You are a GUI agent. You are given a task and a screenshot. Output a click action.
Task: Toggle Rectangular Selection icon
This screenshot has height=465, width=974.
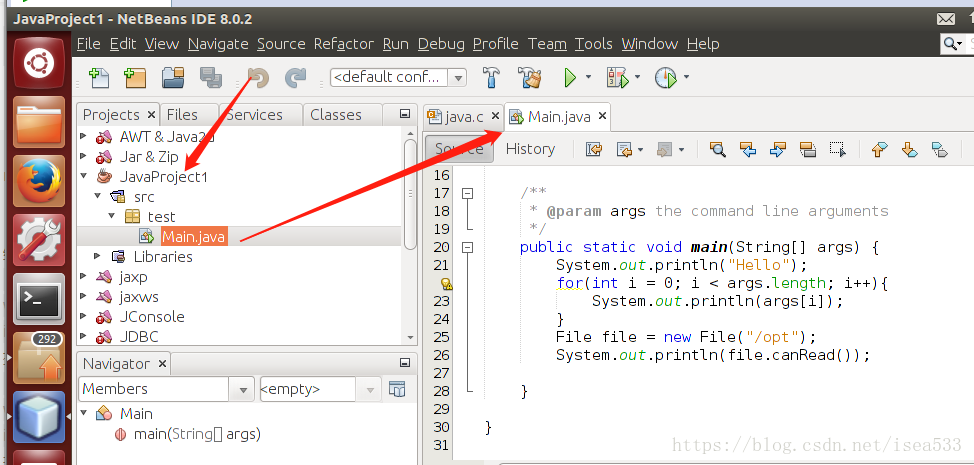pos(838,149)
